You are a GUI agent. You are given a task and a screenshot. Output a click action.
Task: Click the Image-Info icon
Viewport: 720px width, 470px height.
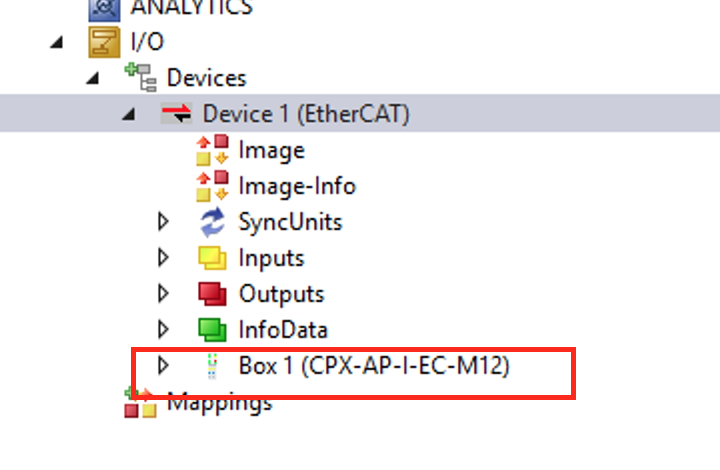pyautogui.click(x=212, y=185)
